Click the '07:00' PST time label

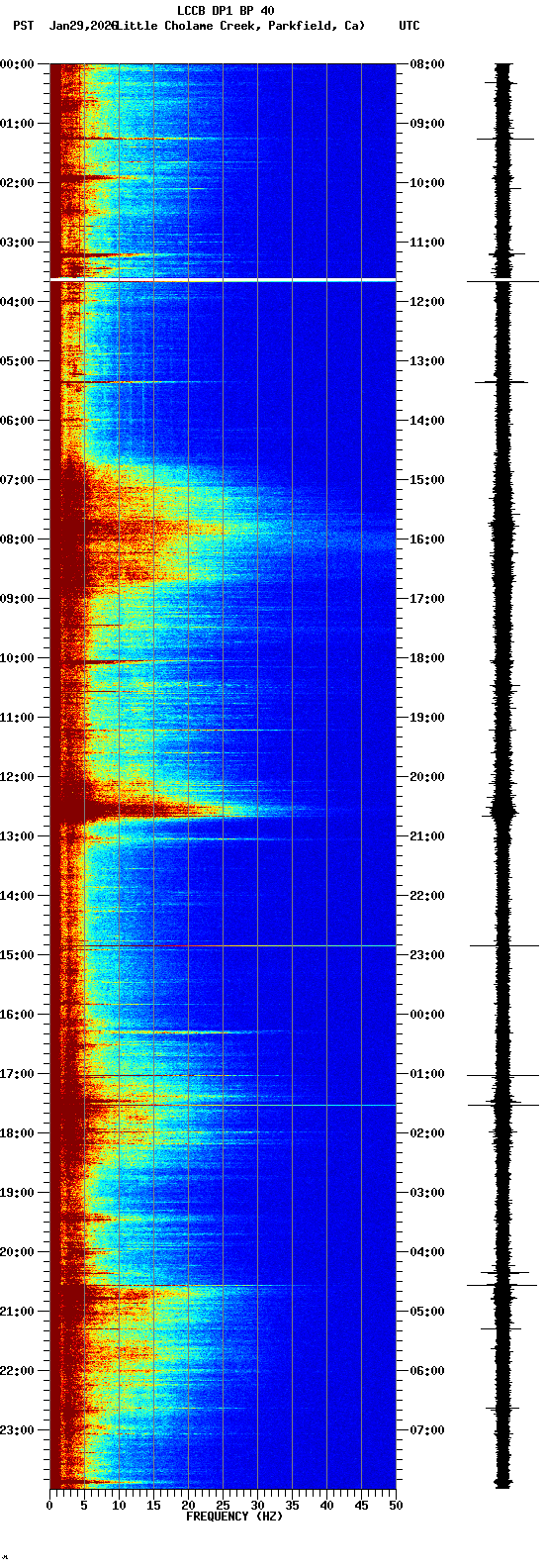point(17,480)
